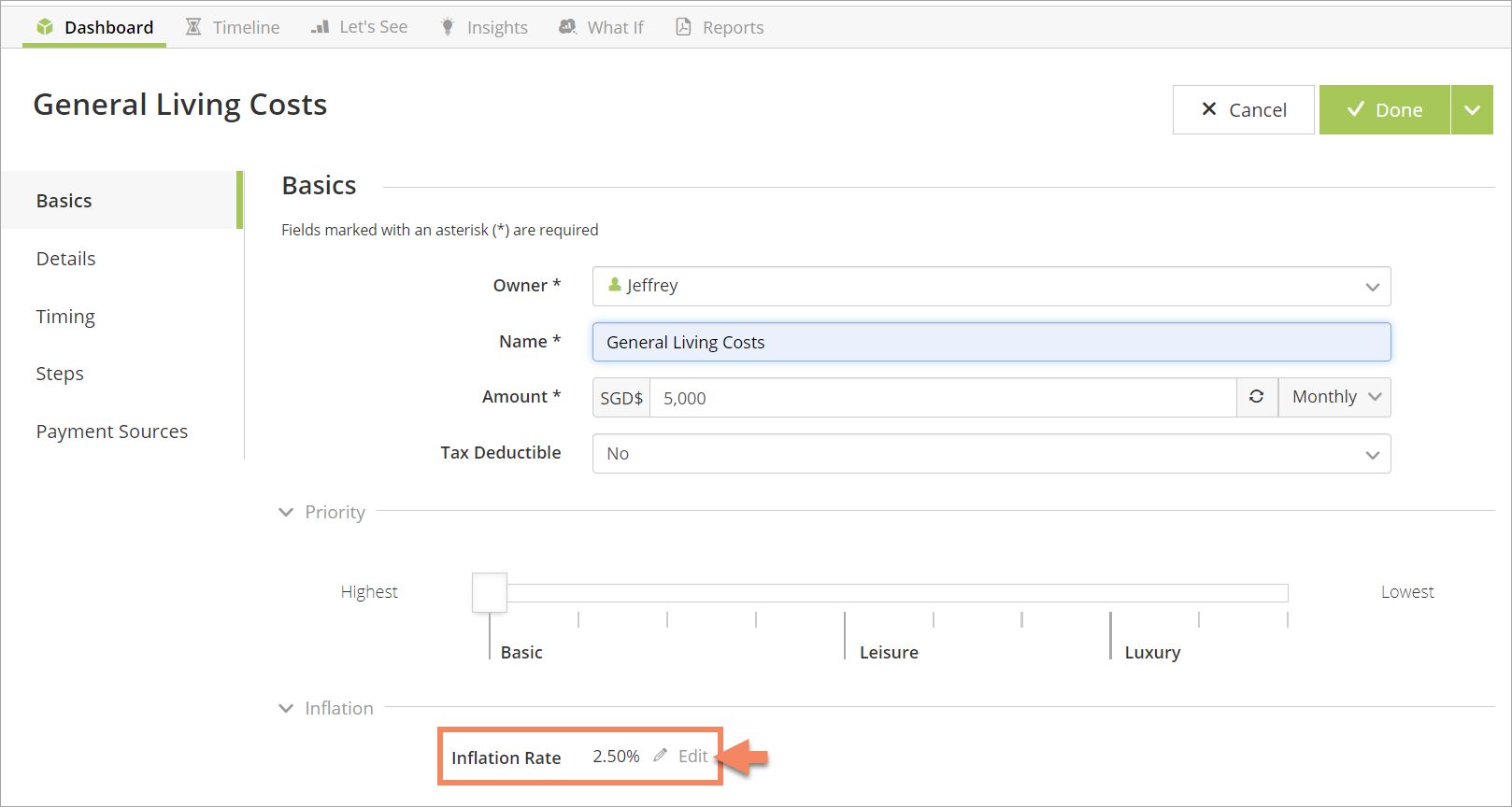
Task: Collapse the Inflation section
Action: pos(286,708)
